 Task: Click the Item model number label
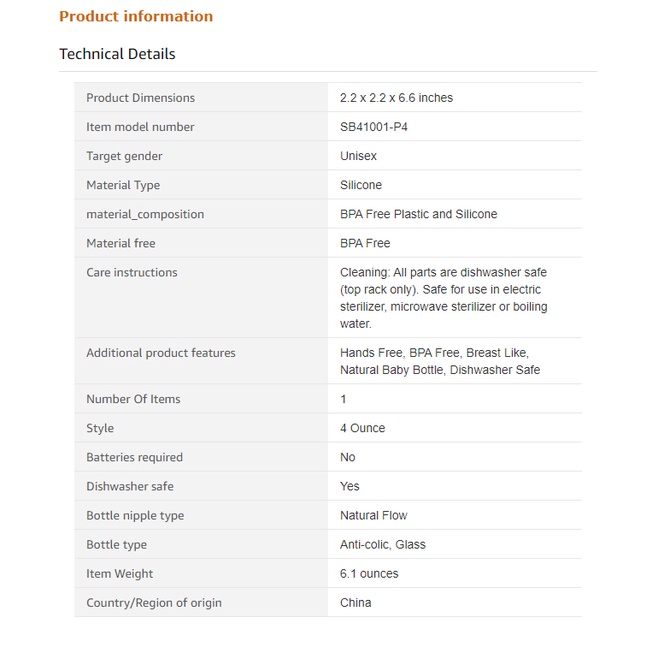140,127
